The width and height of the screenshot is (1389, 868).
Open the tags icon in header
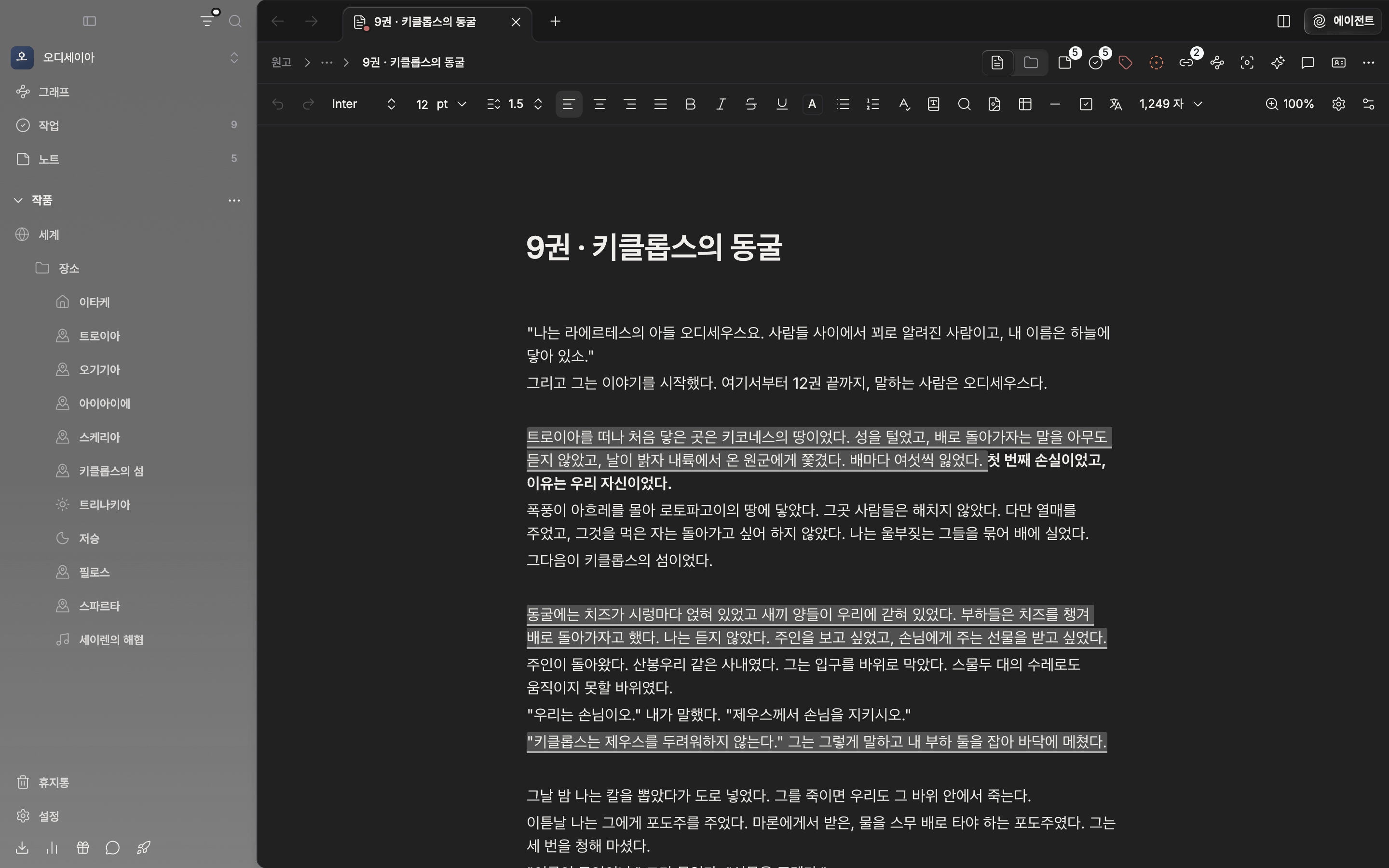[1125, 63]
